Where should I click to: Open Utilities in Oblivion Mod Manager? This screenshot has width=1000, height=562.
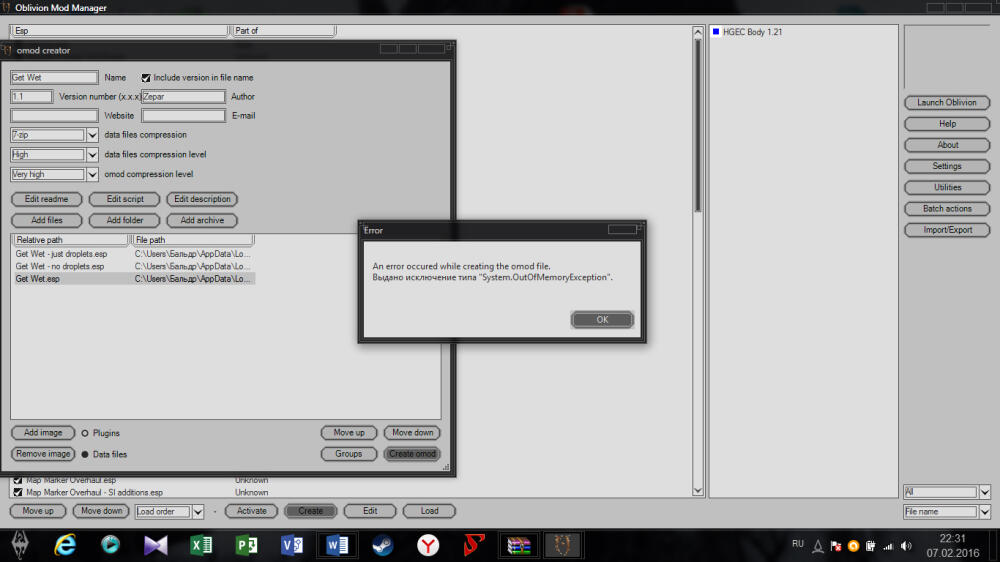[x=947, y=188]
